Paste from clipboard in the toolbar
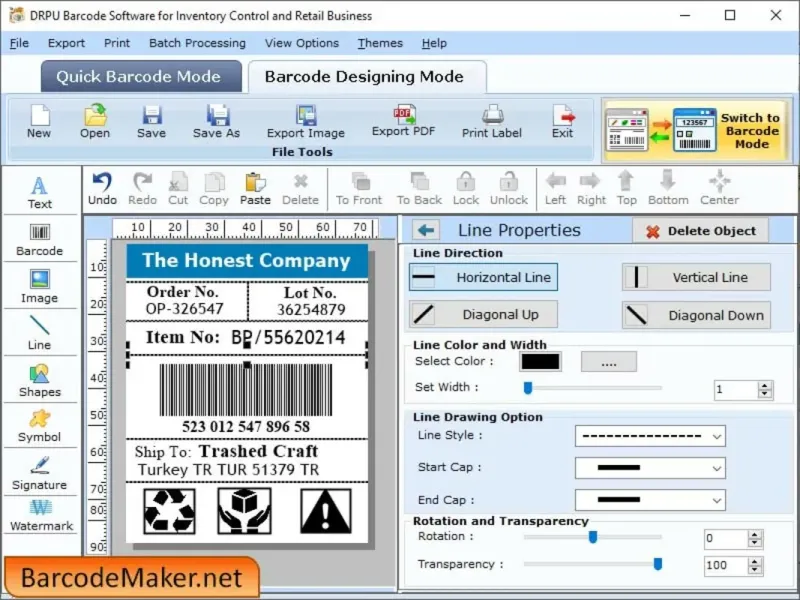Viewport: 800px width, 600px height. click(x=255, y=189)
